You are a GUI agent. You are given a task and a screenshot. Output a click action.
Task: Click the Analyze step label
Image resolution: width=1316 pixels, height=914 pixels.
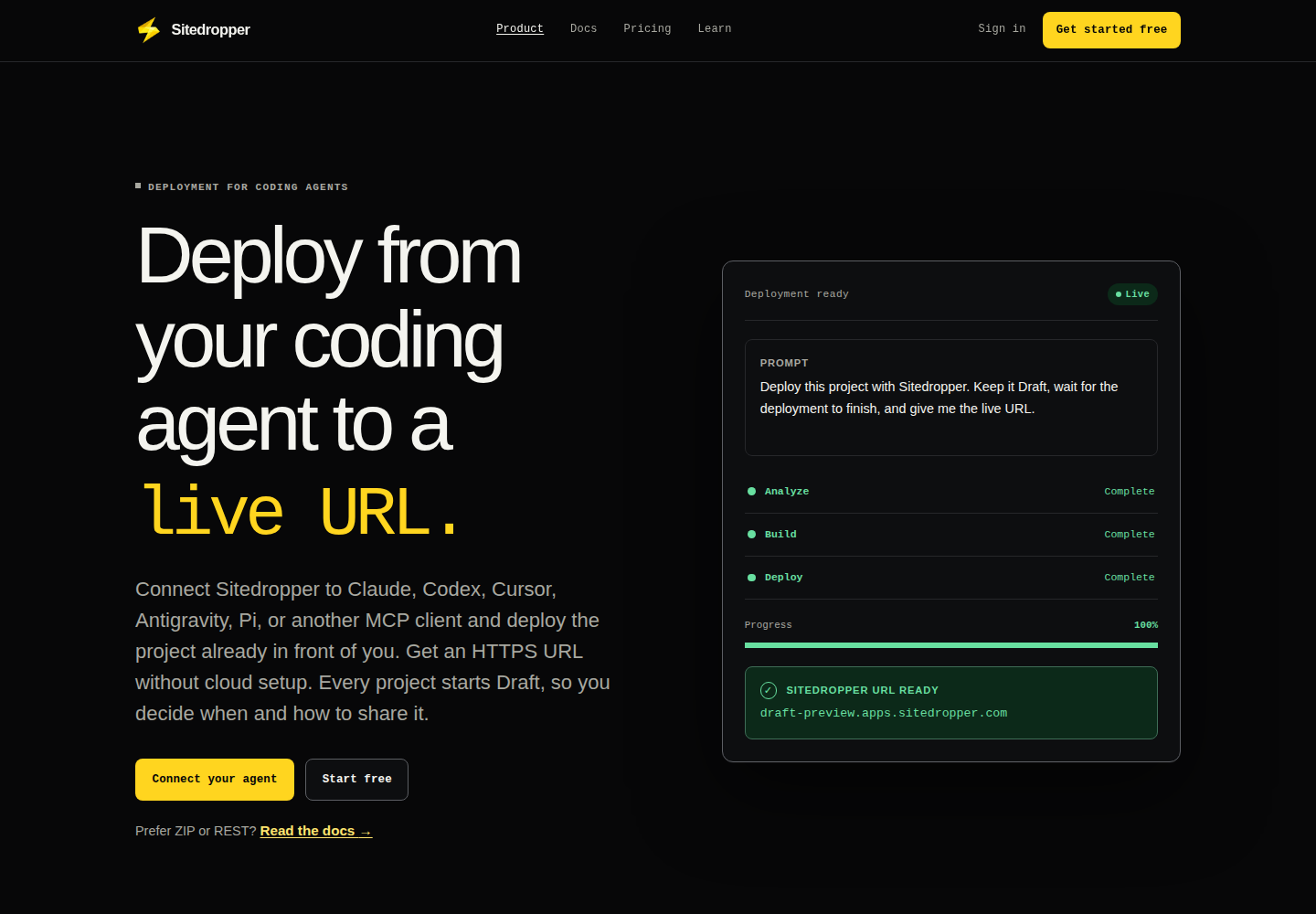tap(787, 492)
